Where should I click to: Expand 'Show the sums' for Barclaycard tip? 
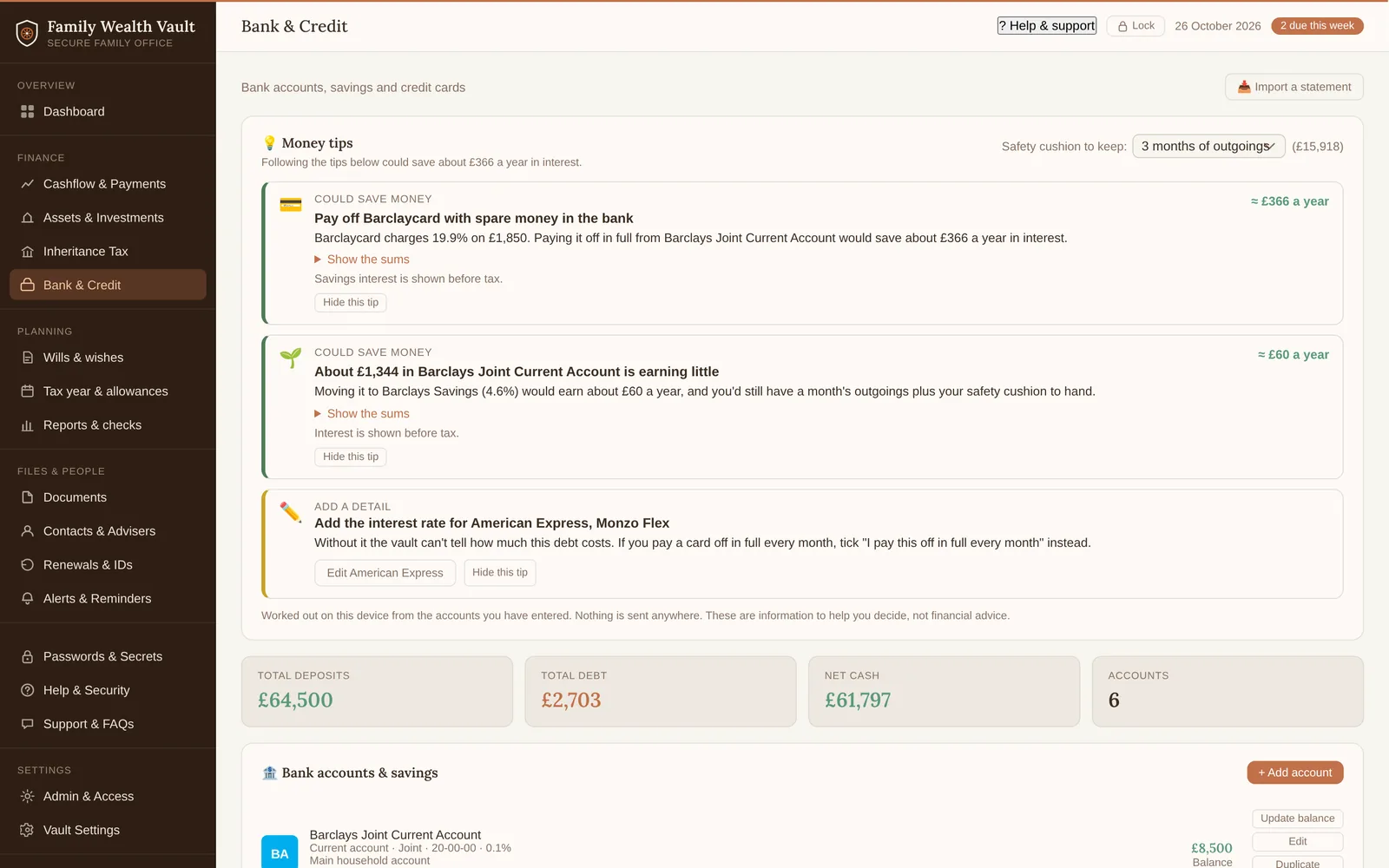(362, 260)
